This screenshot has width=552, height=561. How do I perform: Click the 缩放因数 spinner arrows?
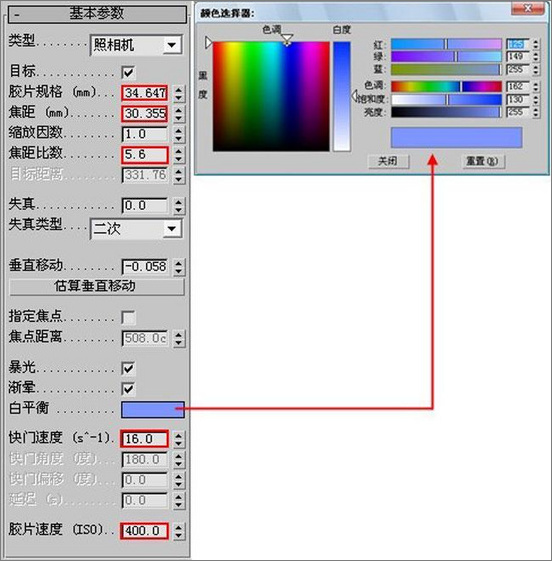pos(179,135)
